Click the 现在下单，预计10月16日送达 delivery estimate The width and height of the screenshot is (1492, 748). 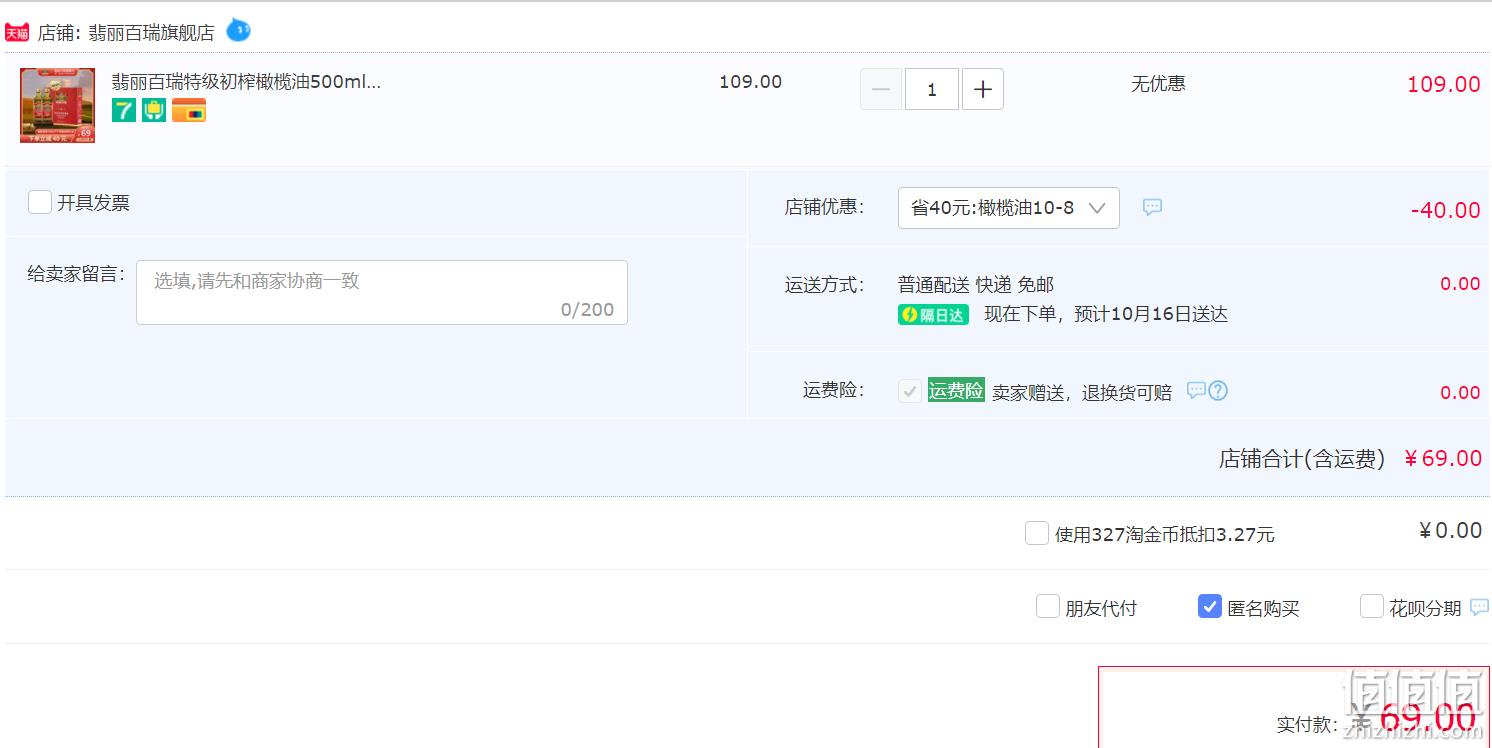(1106, 315)
